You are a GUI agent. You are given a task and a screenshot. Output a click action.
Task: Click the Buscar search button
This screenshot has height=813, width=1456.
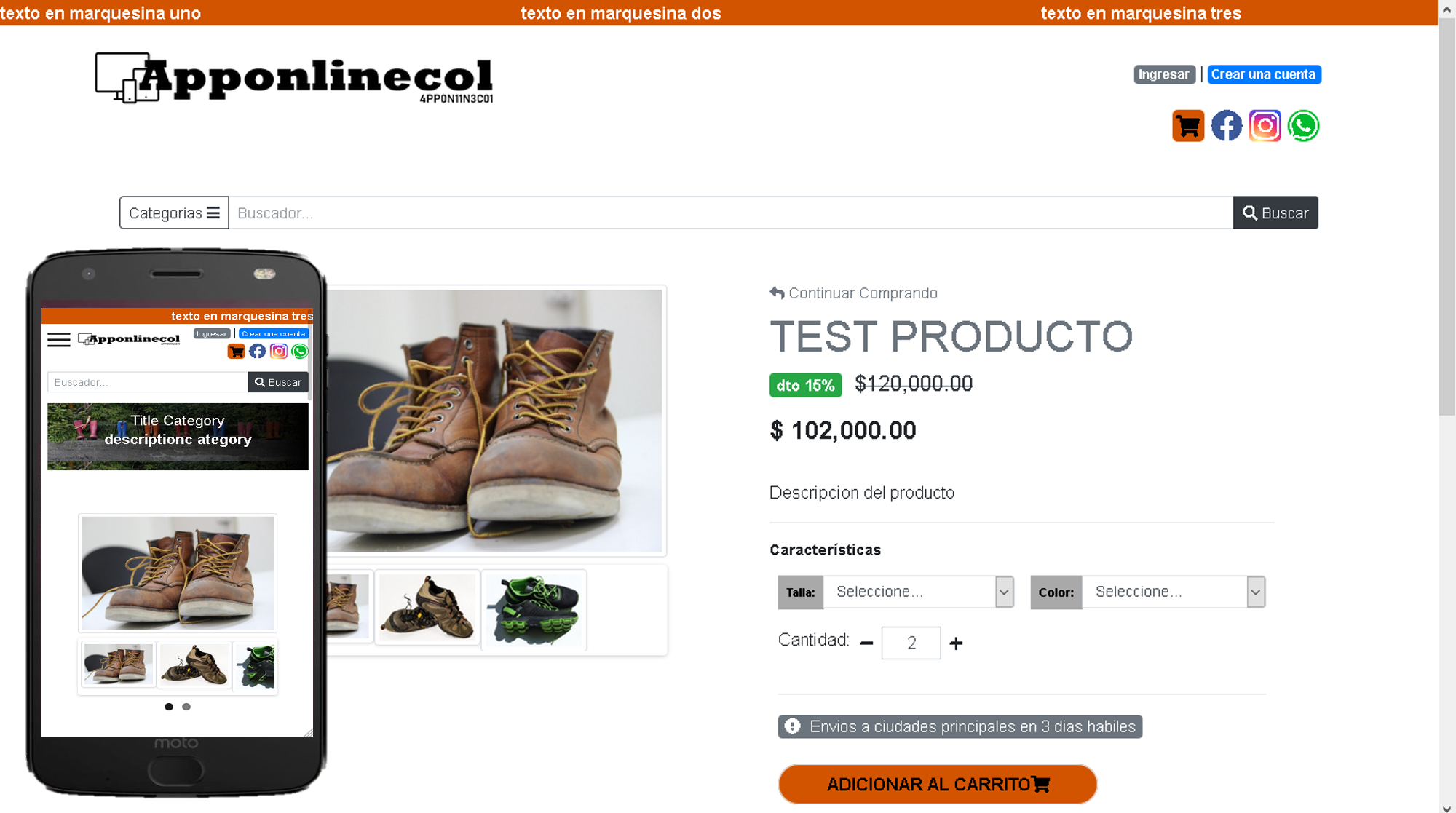click(1275, 213)
